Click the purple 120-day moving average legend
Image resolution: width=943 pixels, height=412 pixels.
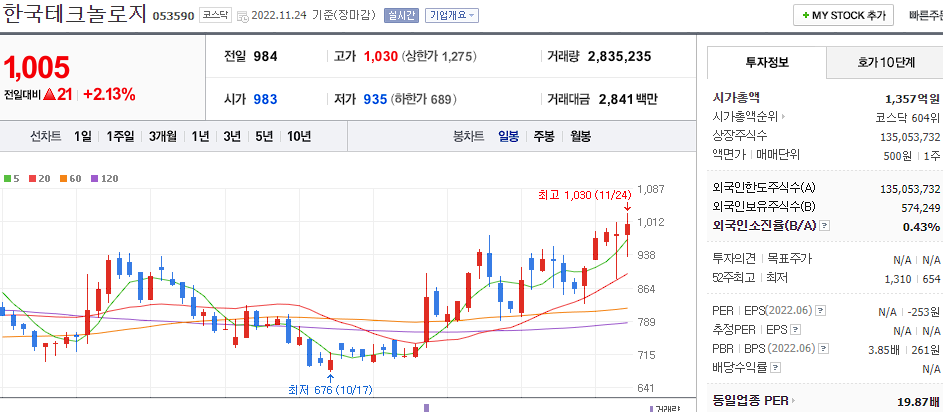pyautogui.click(x=105, y=179)
